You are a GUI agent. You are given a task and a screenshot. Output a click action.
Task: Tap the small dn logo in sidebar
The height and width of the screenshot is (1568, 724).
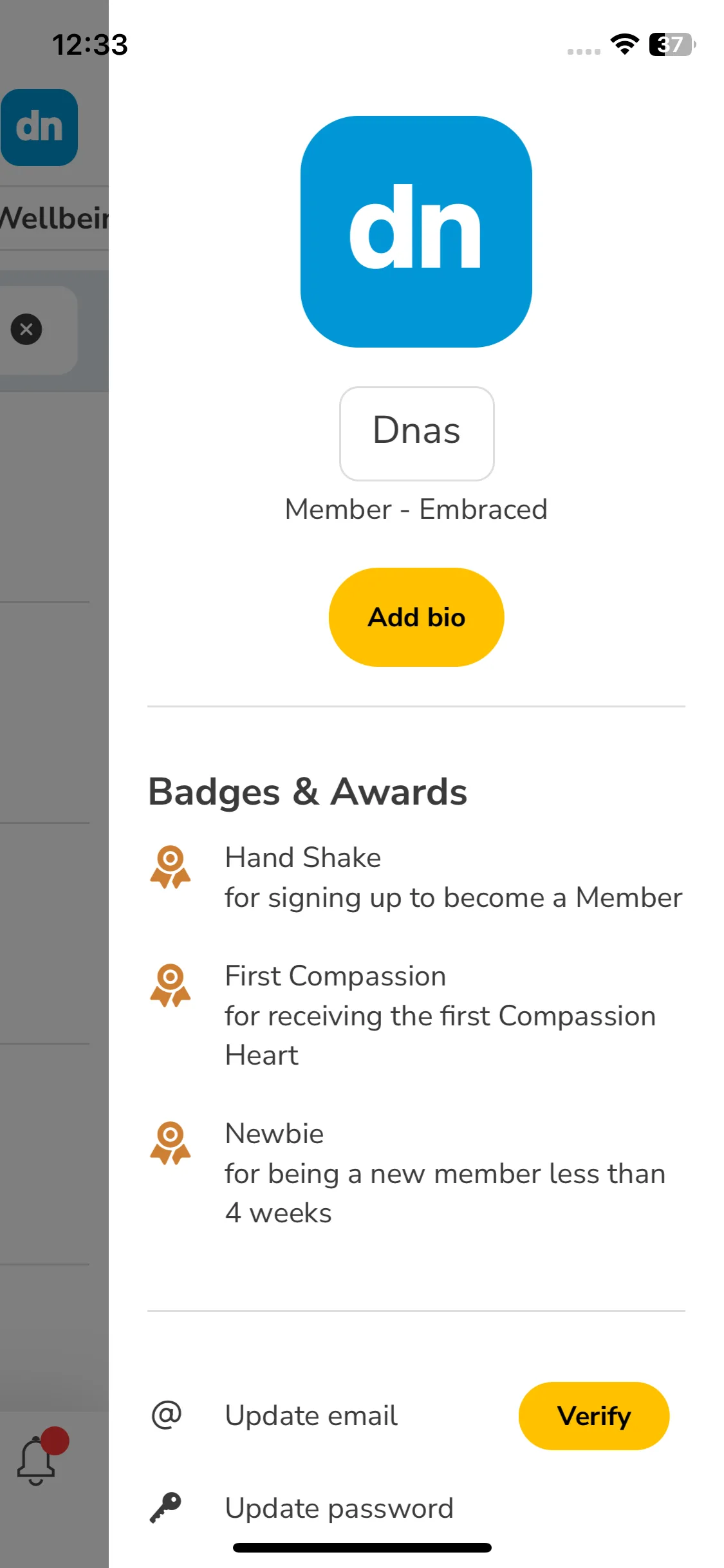[39, 127]
